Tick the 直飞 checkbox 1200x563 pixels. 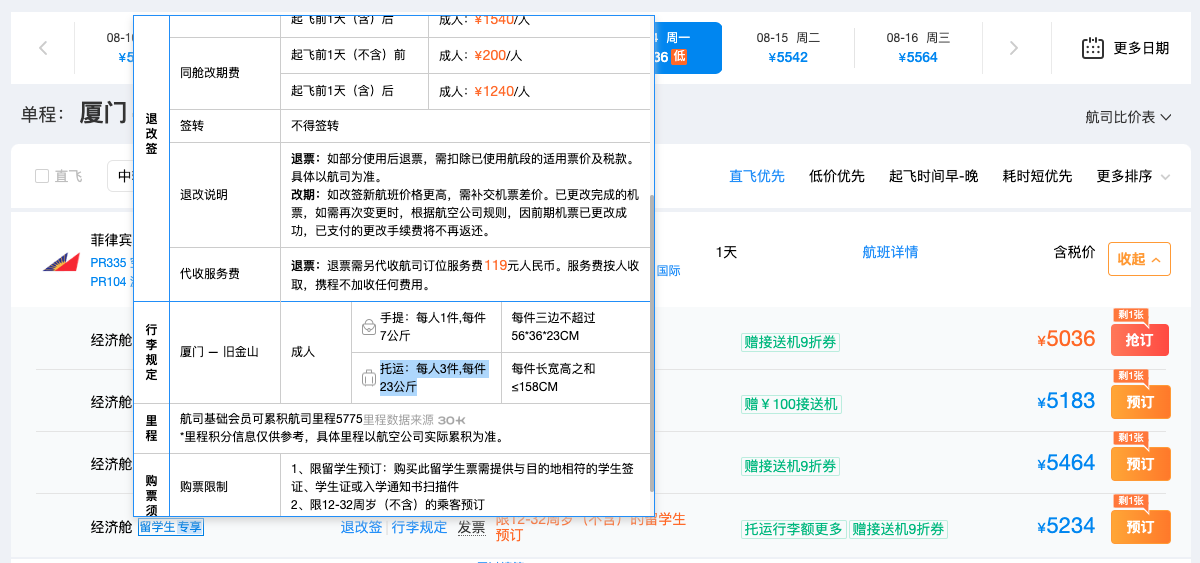(x=42, y=176)
